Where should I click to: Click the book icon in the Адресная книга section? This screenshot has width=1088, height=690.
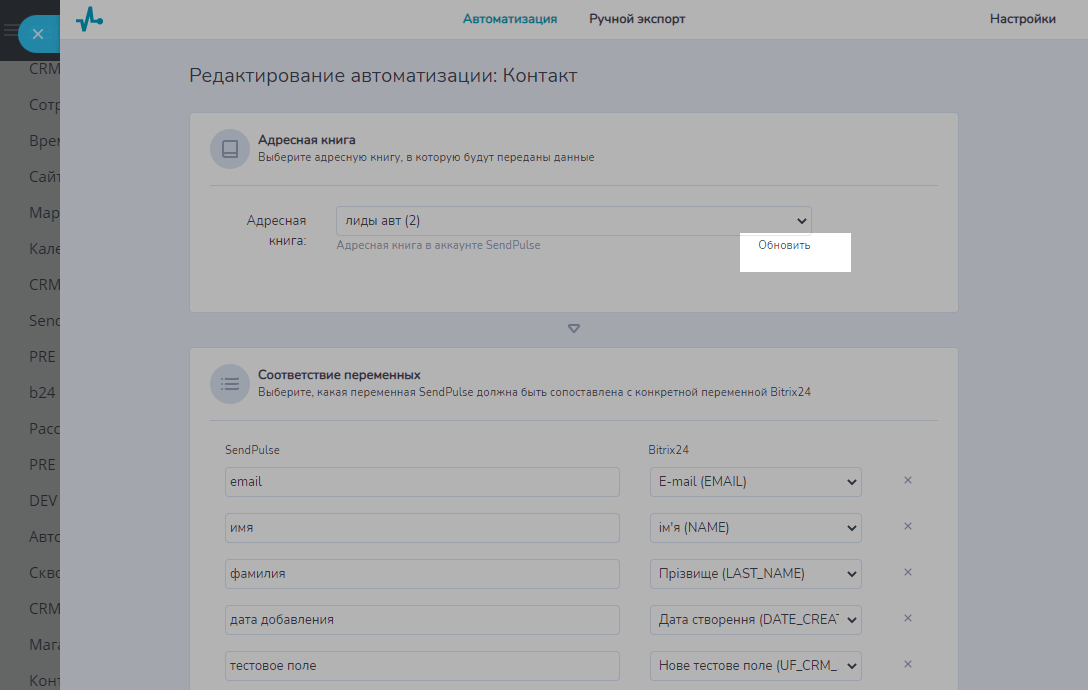point(230,149)
